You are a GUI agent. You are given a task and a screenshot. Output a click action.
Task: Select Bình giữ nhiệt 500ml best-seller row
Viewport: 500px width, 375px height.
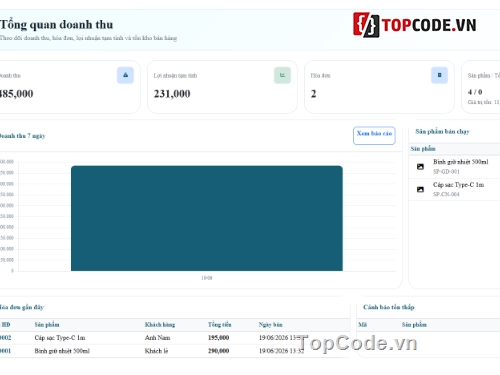tap(455, 167)
